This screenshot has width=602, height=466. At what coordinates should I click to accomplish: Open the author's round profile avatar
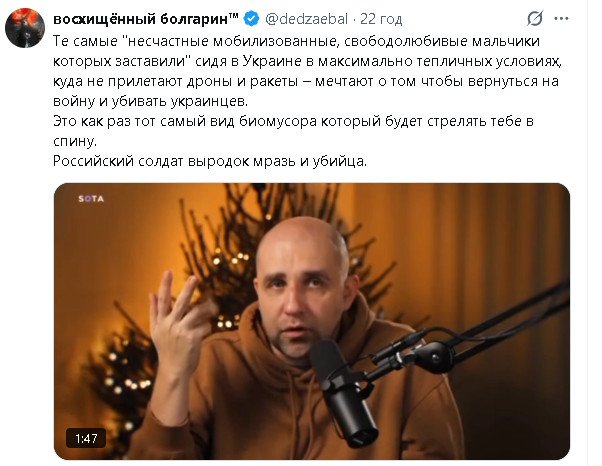coord(25,28)
